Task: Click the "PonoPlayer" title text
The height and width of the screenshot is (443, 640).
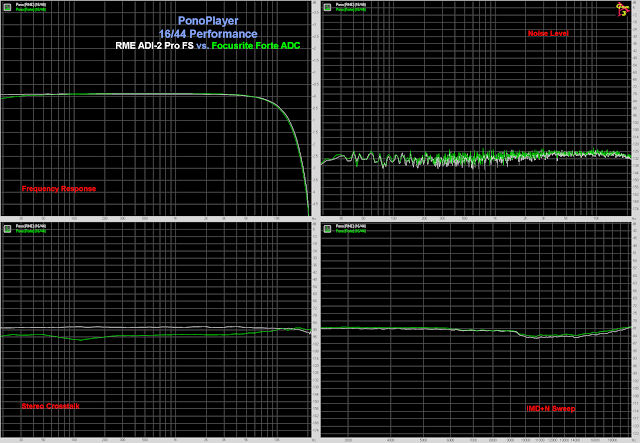Action: point(208,21)
